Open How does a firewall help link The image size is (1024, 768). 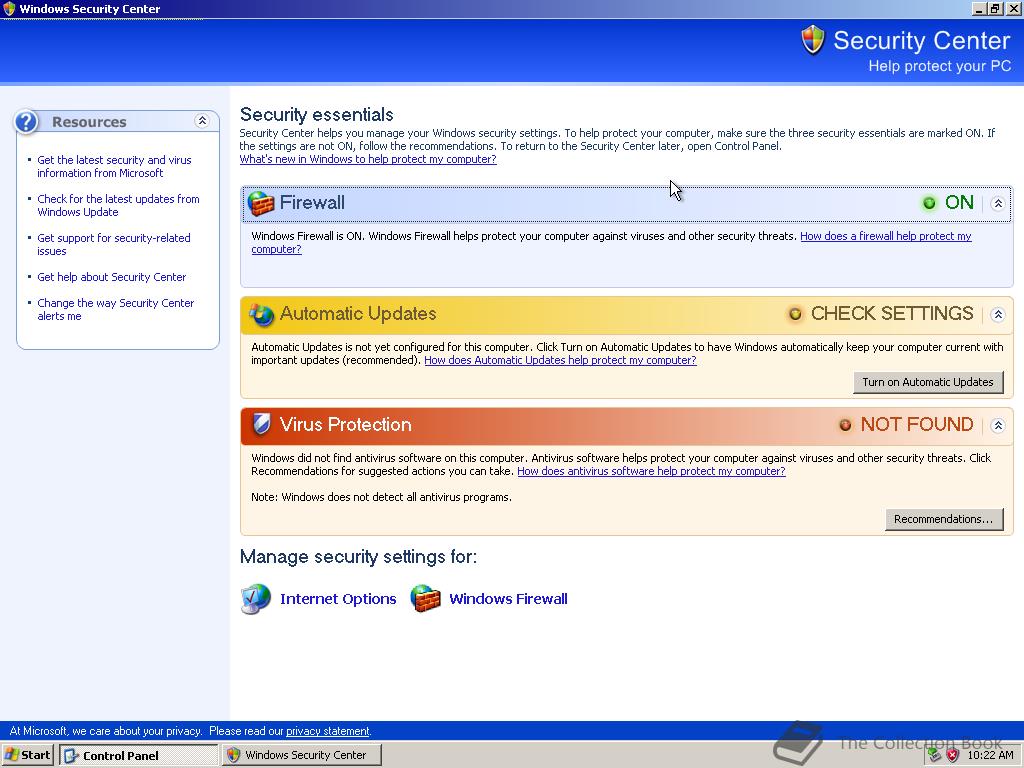[886, 236]
